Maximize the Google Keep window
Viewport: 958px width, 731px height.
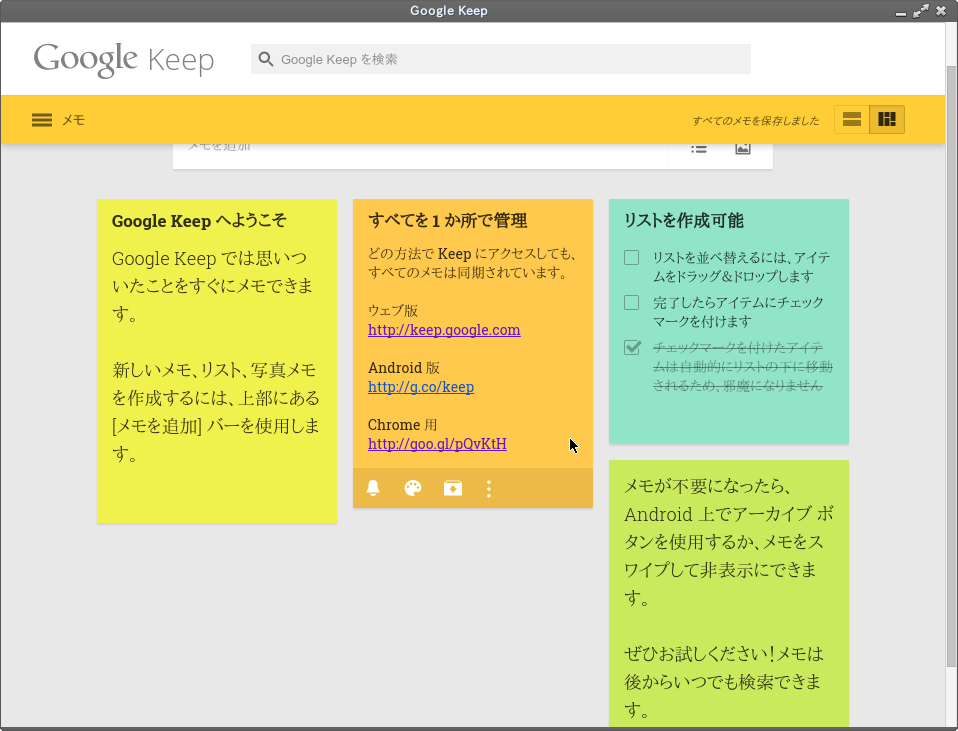921,11
